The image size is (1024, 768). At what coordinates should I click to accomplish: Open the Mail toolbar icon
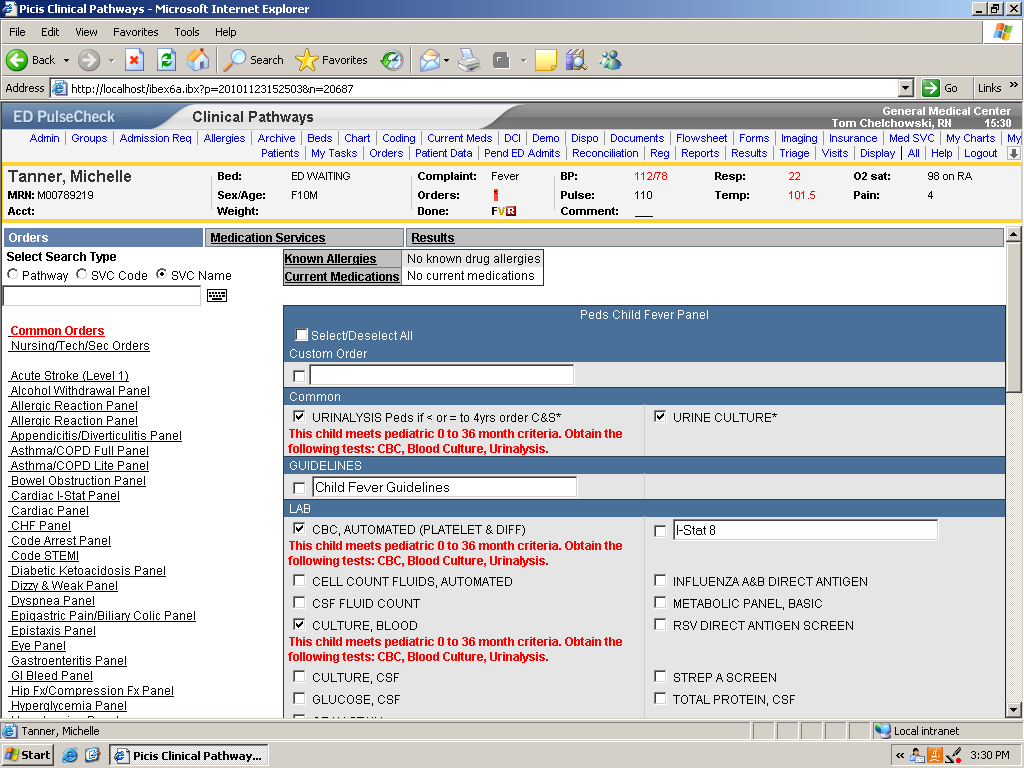pyautogui.click(x=429, y=60)
